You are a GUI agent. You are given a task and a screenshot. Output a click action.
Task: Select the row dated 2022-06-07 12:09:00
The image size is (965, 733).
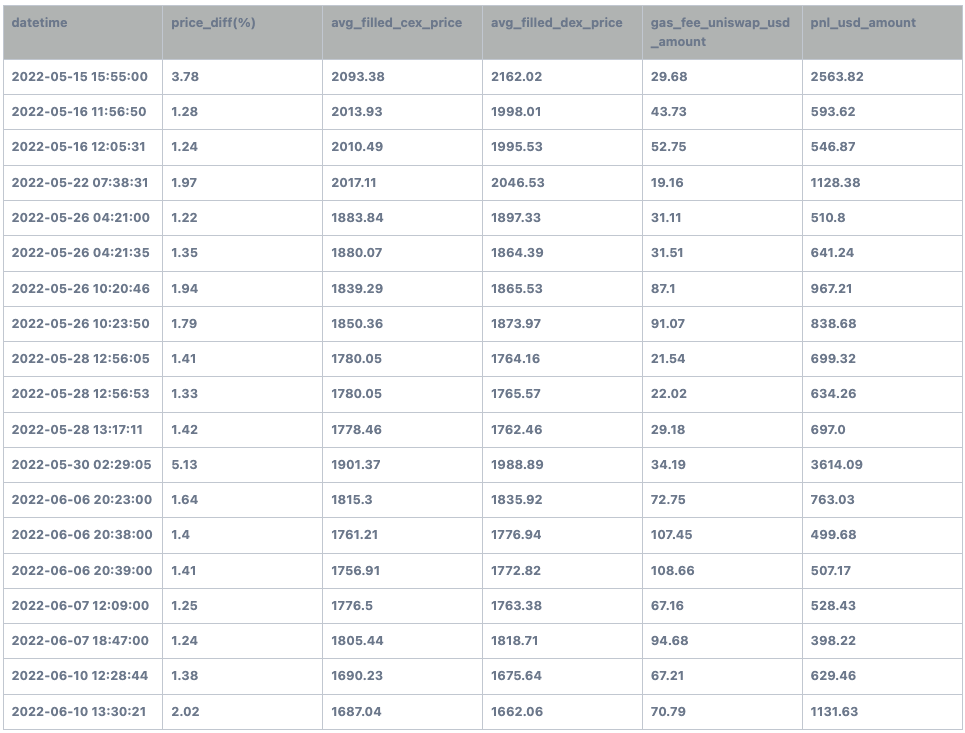[x=80, y=605]
